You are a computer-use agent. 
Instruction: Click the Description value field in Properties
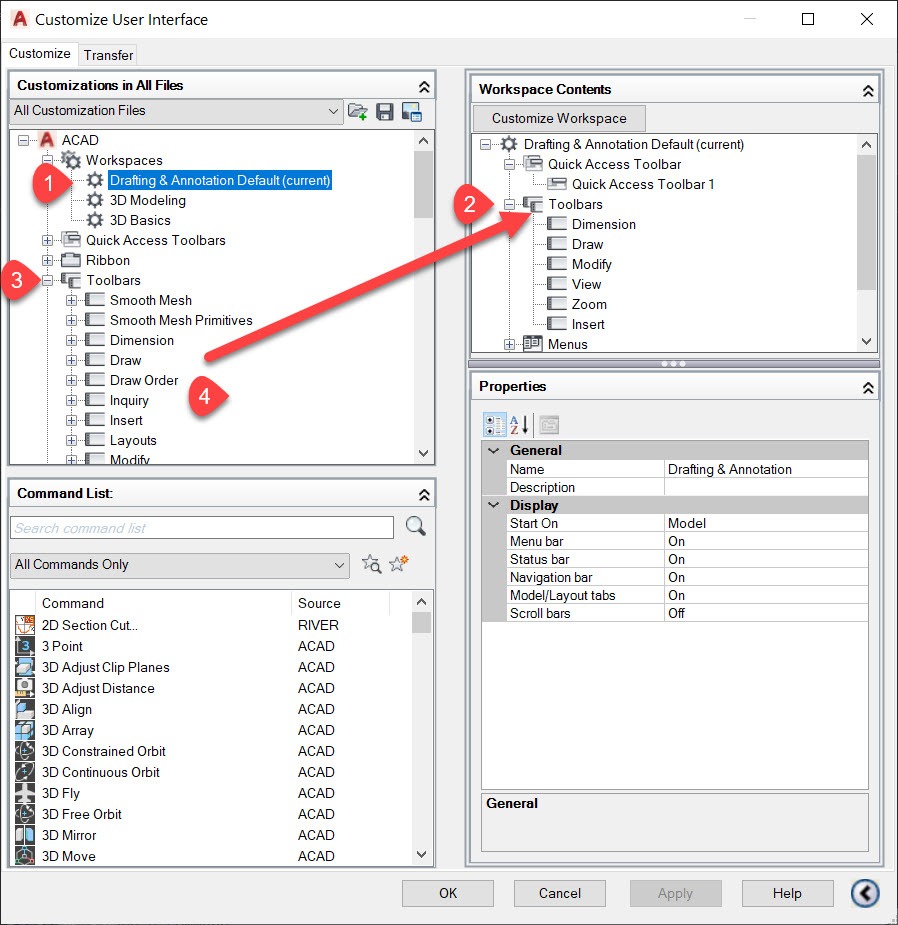coord(766,487)
